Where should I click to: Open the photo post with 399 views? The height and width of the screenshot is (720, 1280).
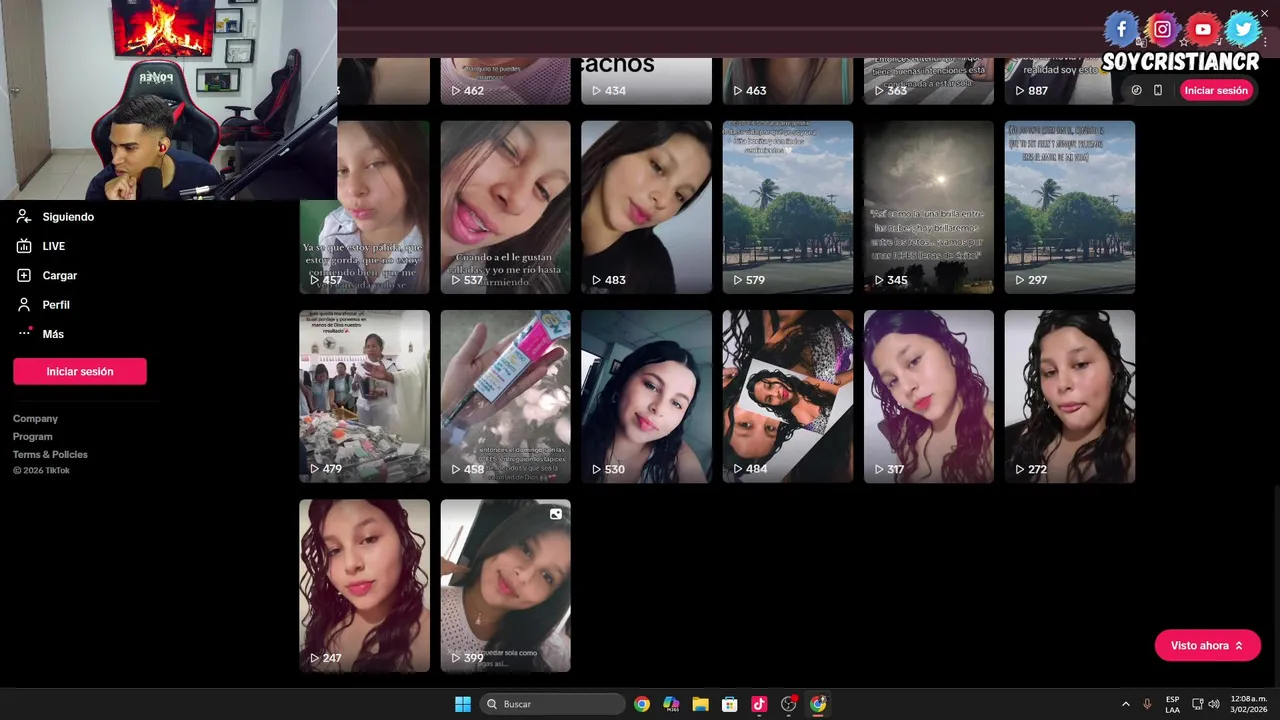[x=506, y=586]
